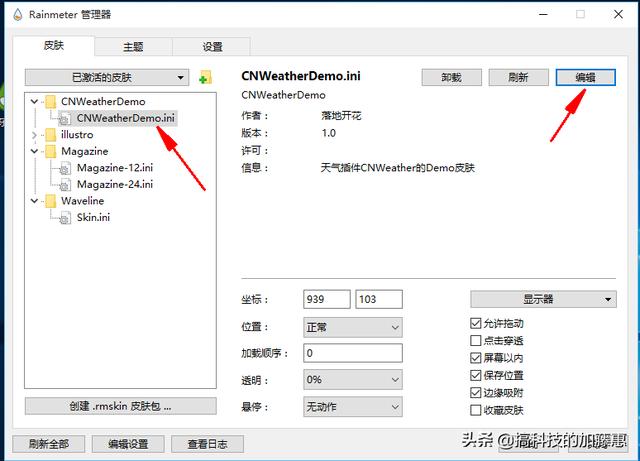Screen dimensions: 640x461
Task: Click the Y coordinate field showing 103
Action: (x=379, y=299)
